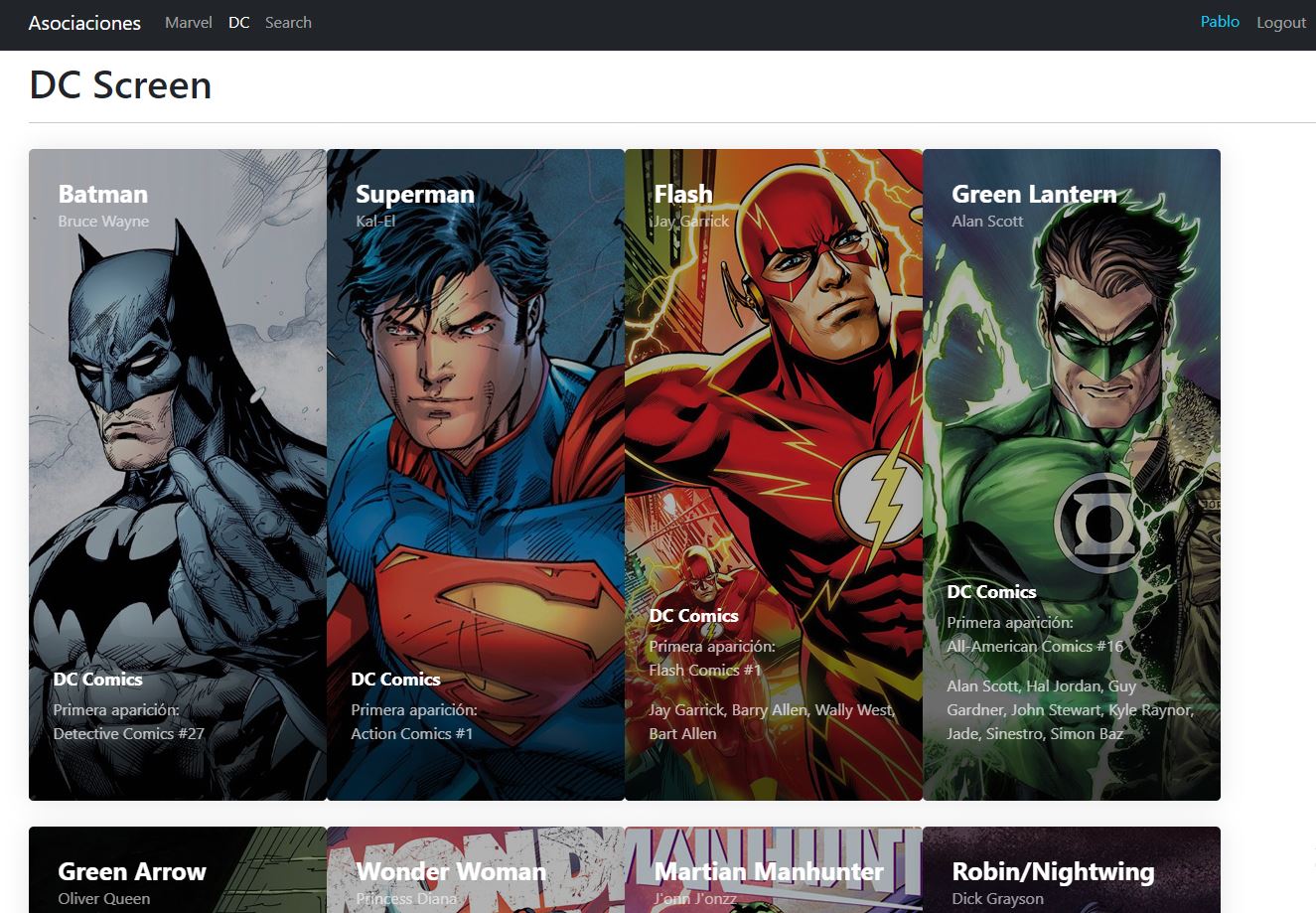1316x913 pixels.
Task: Click the Superman card title
Action: (414, 194)
